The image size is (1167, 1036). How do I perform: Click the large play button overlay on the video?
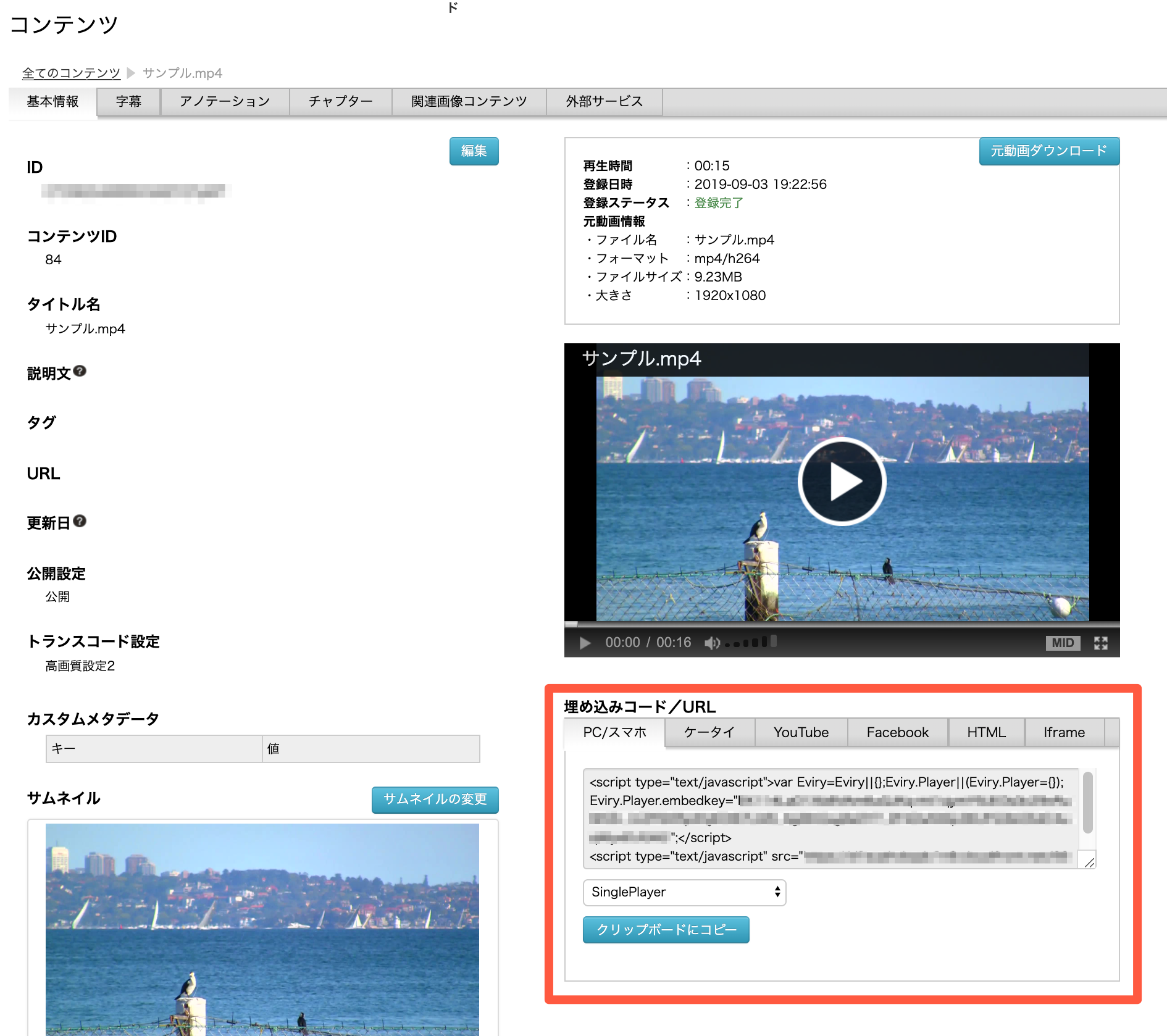[841, 482]
